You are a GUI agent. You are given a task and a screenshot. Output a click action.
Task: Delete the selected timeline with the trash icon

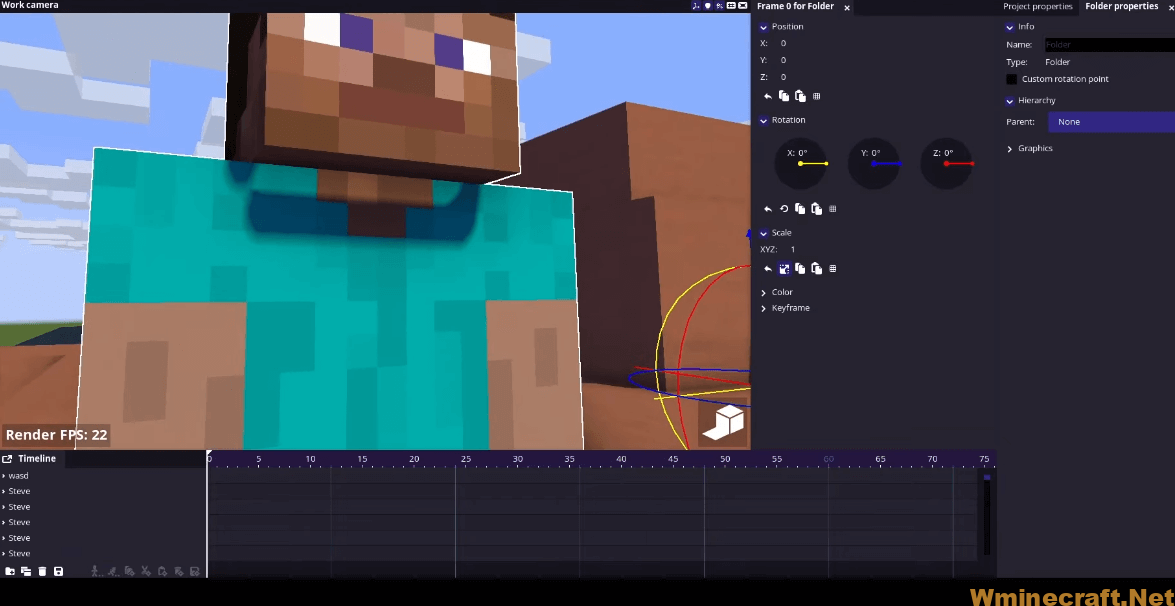pyautogui.click(x=42, y=571)
